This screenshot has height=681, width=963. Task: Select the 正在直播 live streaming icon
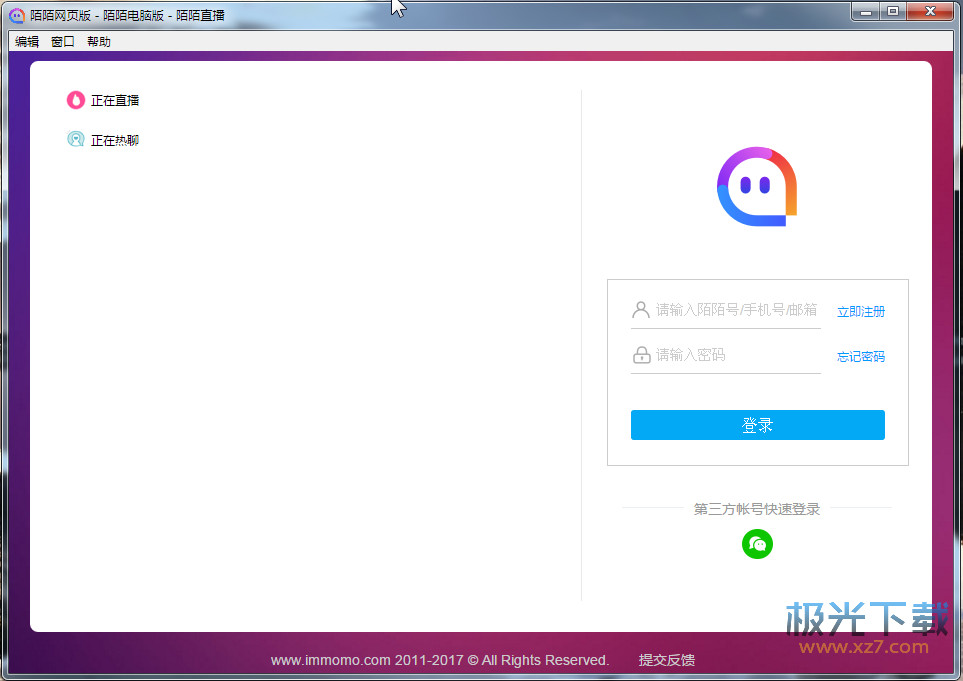(75, 100)
